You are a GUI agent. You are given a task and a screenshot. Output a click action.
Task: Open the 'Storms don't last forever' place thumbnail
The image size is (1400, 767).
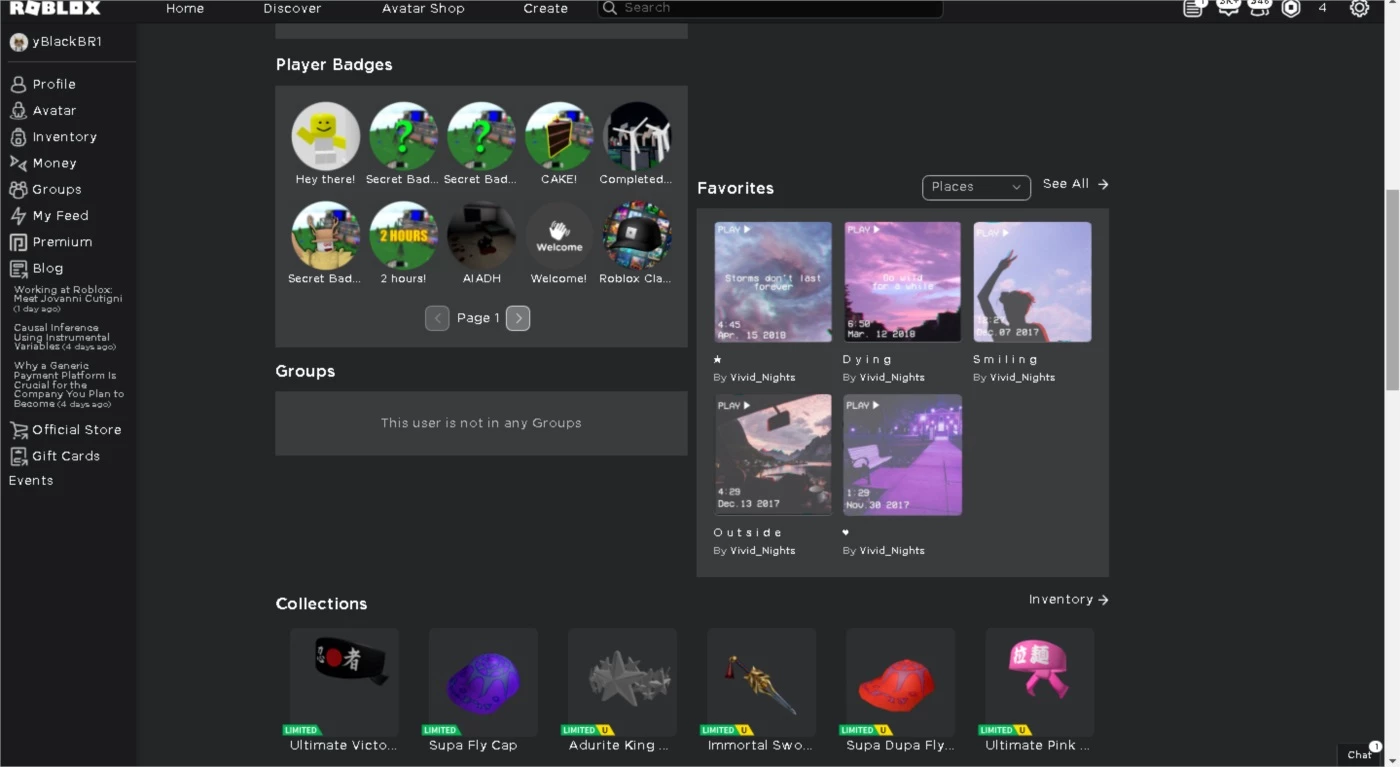[x=773, y=282]
